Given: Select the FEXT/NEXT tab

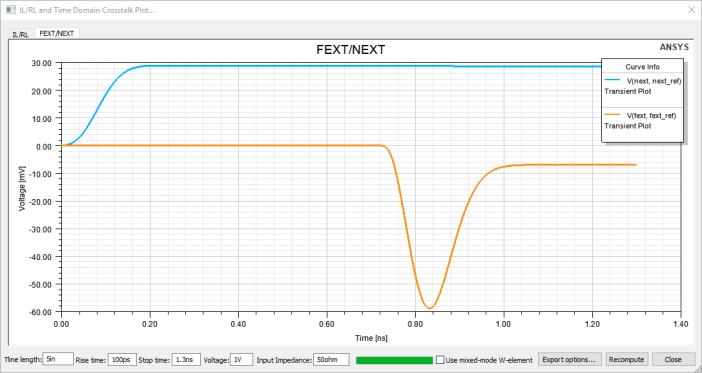Looking at the screenshot, I should coord(56,33).
